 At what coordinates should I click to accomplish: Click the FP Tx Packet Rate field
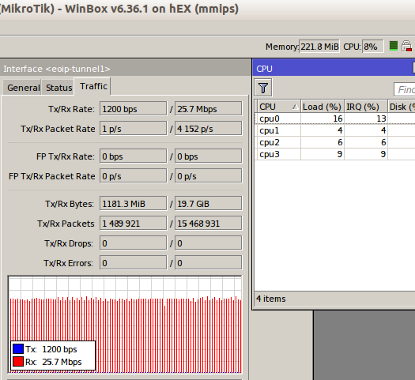click(133, 176)
